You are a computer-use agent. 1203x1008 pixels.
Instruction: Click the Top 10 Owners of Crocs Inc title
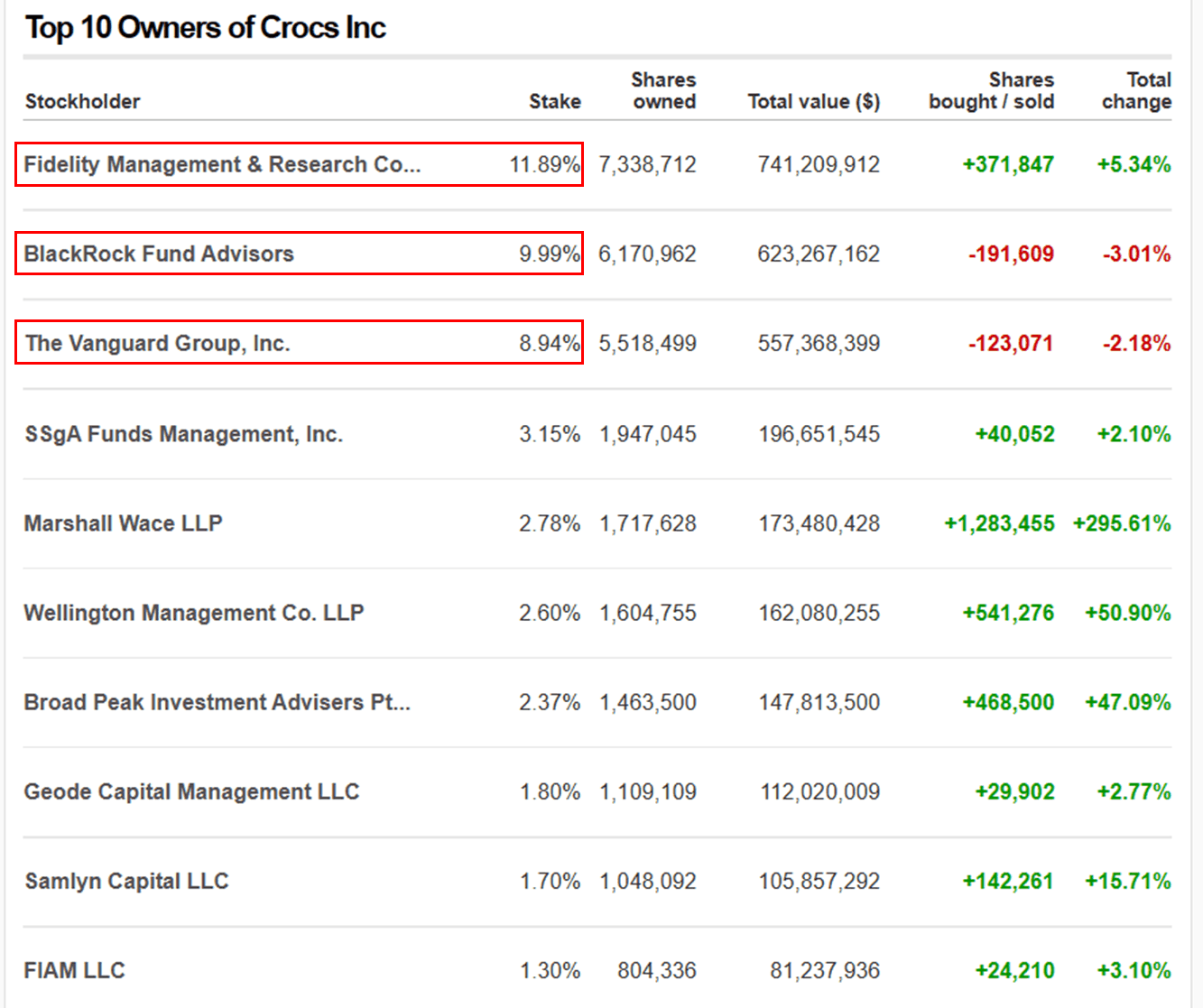[206, 27]
